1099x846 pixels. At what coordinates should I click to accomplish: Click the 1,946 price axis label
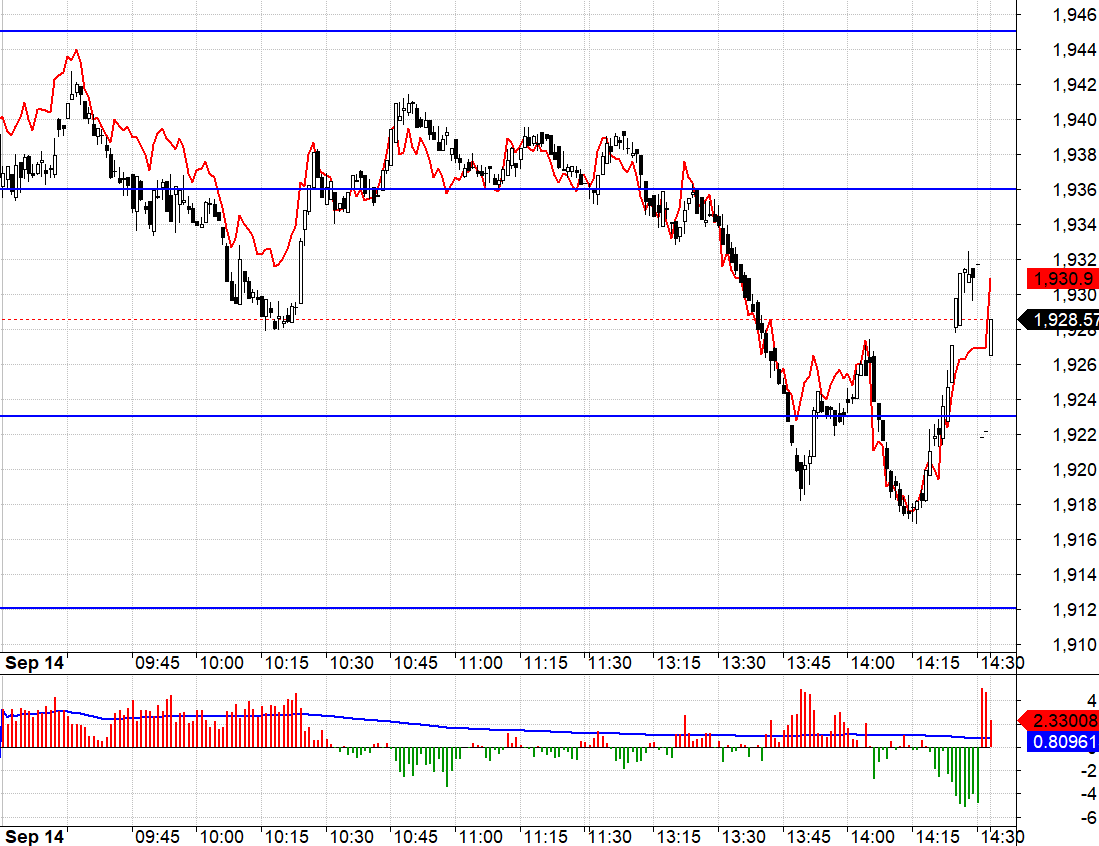point(1074,15)
